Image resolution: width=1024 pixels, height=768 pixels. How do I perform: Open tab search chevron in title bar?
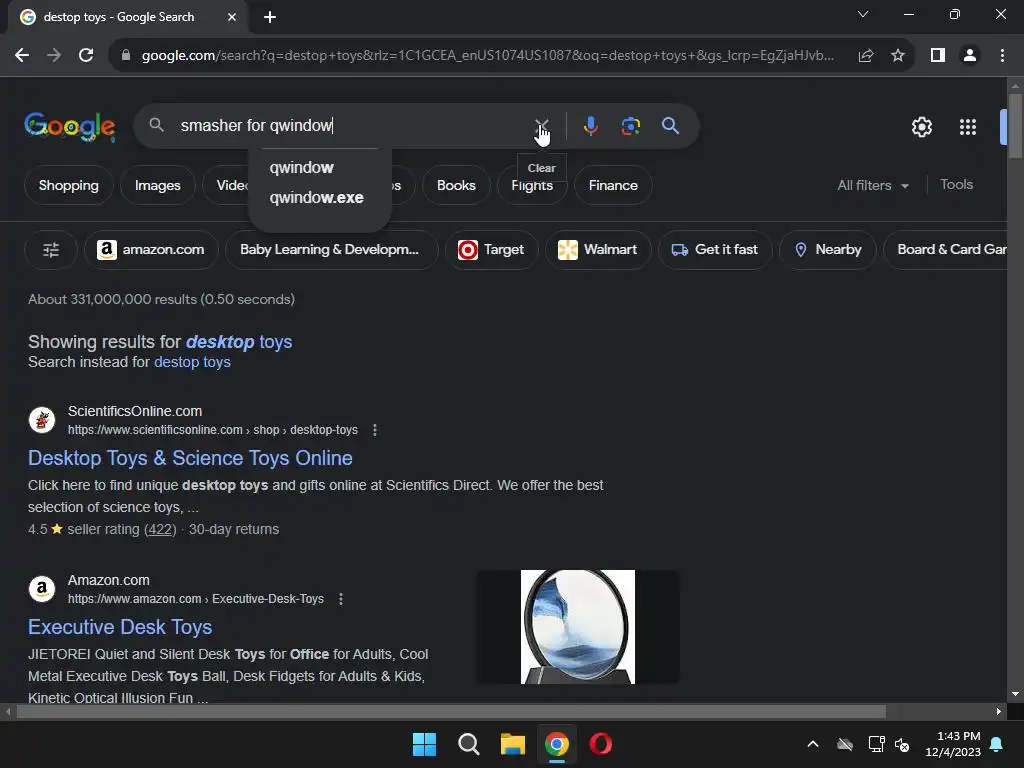tap(863, 14)
